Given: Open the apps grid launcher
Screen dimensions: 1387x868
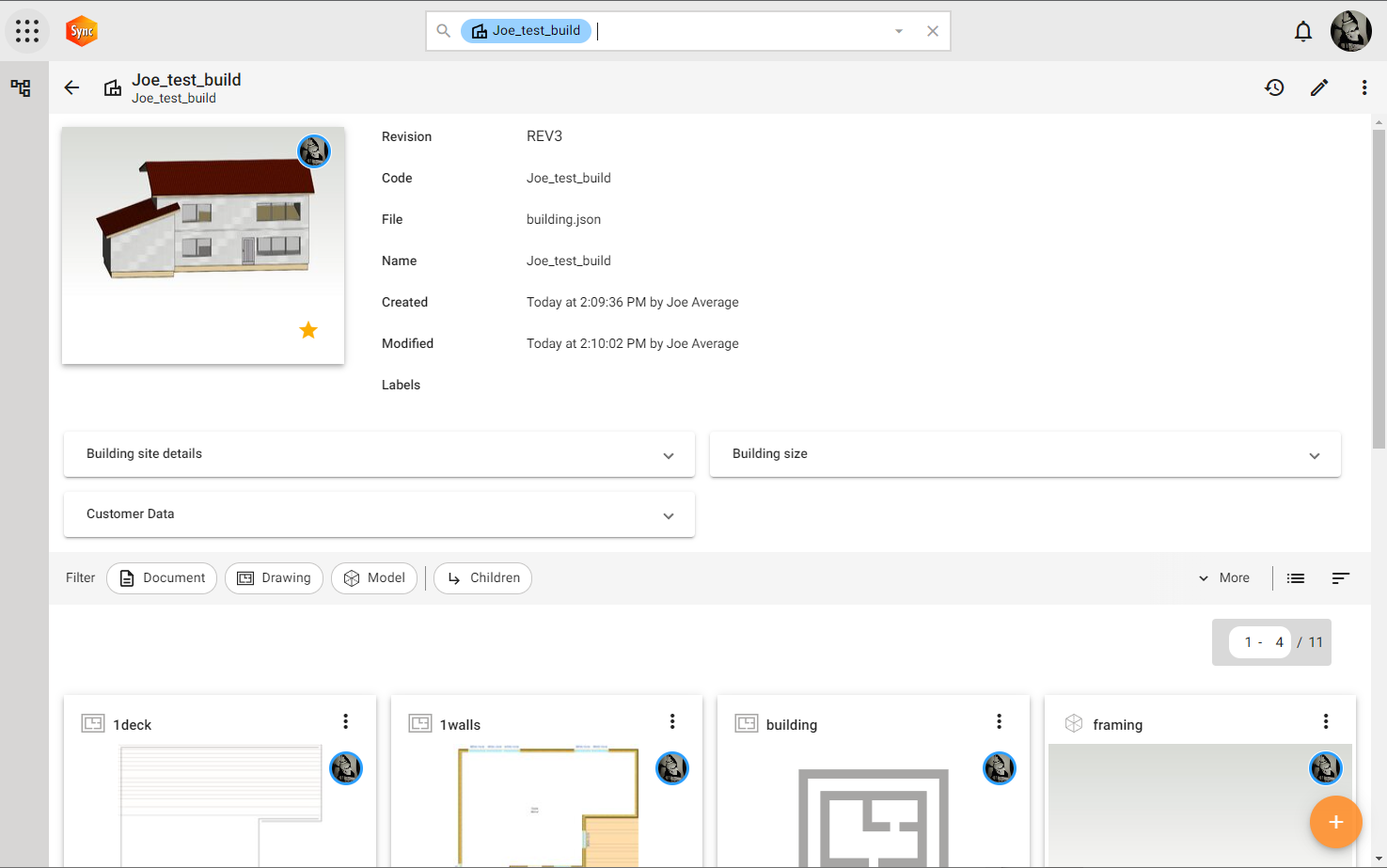Looking at the screenshot, I should tap(27, 31).
